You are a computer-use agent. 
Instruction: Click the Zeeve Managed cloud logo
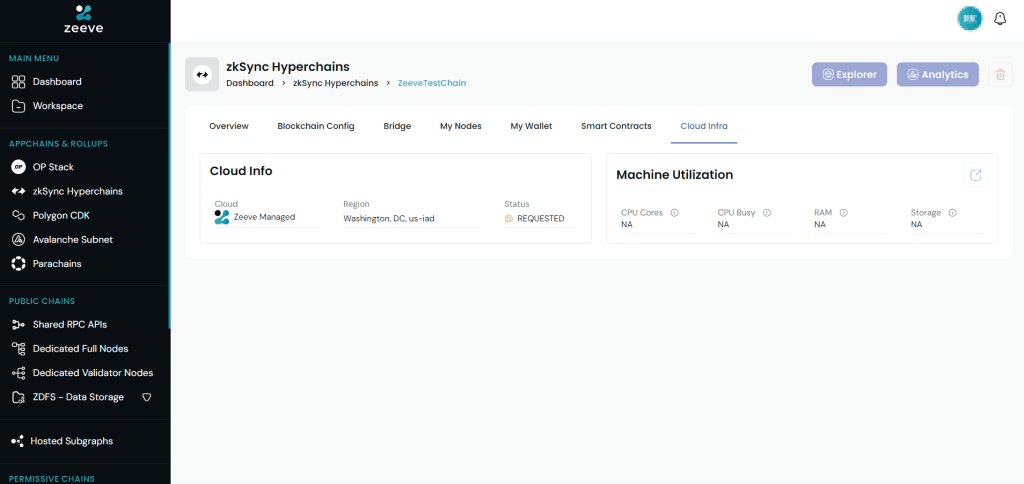coord(222,218)
